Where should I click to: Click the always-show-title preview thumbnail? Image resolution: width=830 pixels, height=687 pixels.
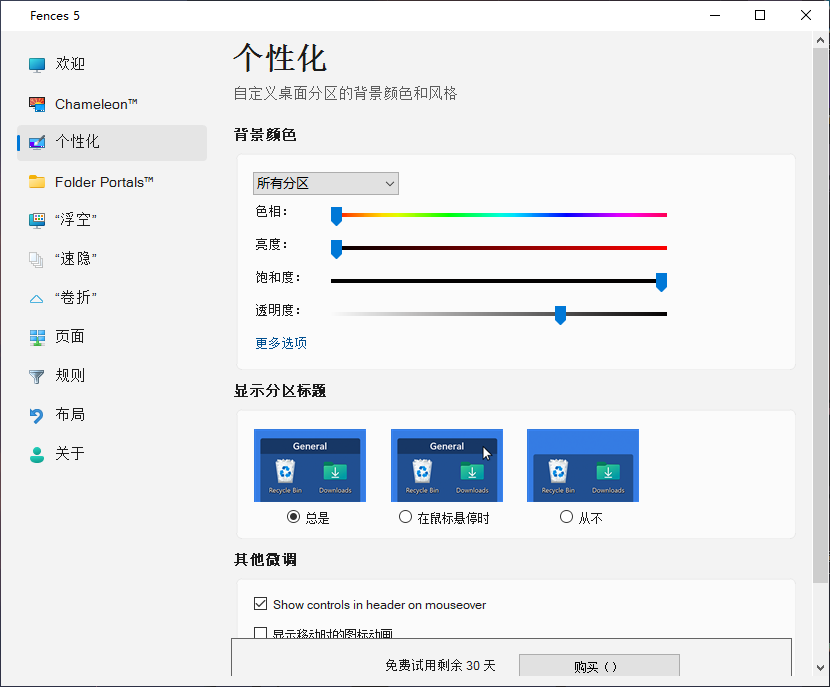(310, 465)
